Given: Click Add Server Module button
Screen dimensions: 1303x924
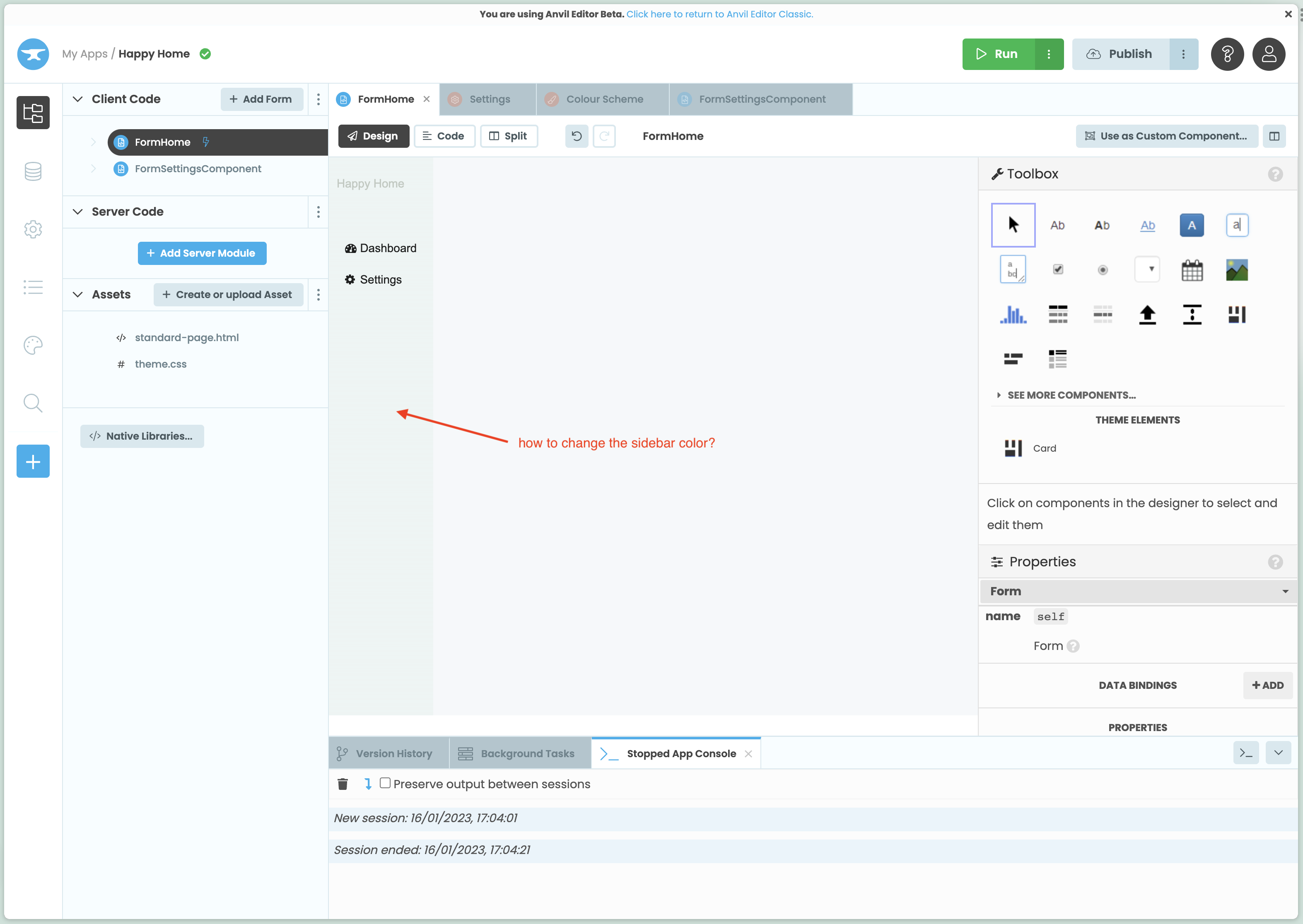Looking at the screenshot, I should pyautogui.click(x=202, y=253).
